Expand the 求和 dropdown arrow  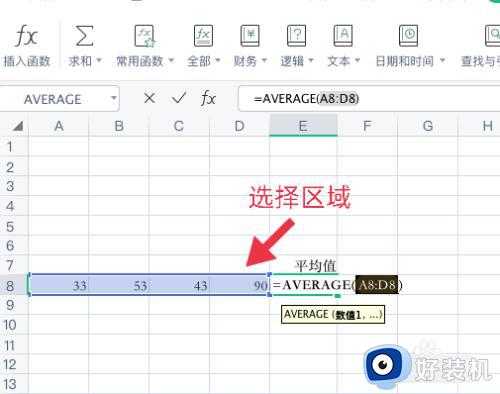tap(99, 61)
